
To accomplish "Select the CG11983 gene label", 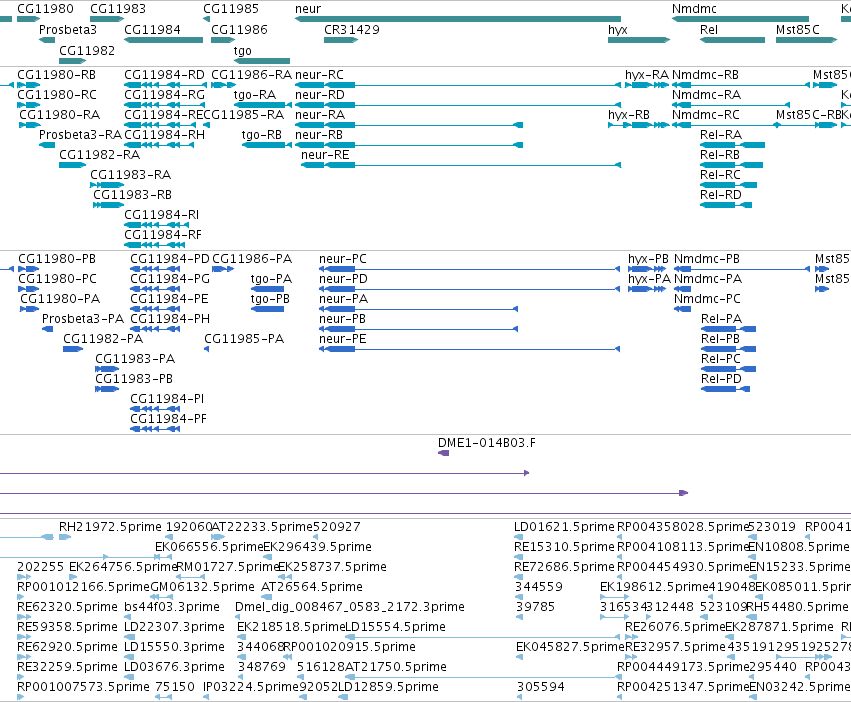I will point(117,9).
